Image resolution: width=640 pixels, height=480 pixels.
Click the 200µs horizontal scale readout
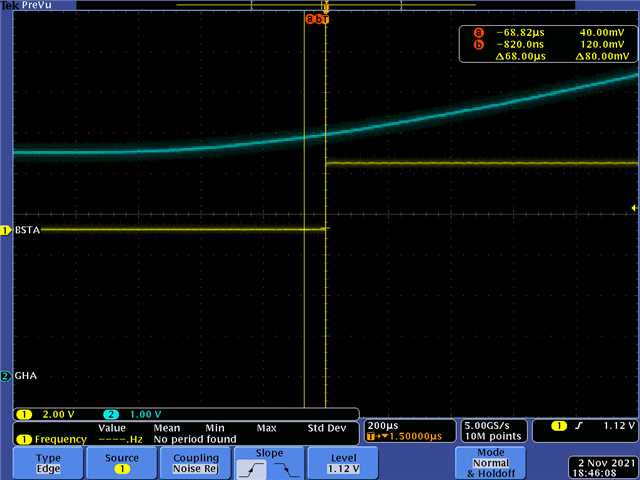382,426
